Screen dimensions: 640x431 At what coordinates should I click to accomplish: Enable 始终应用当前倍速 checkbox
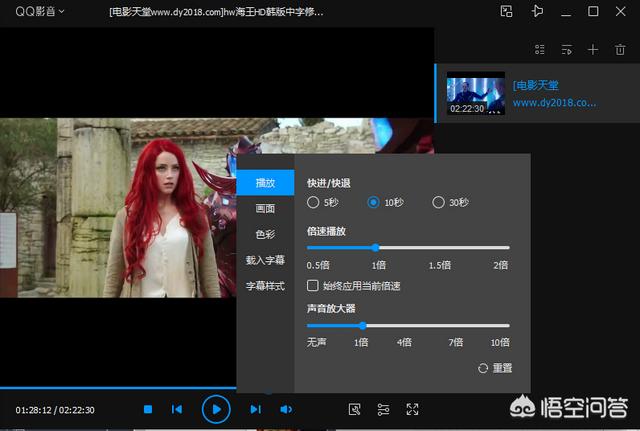point(313,285)
